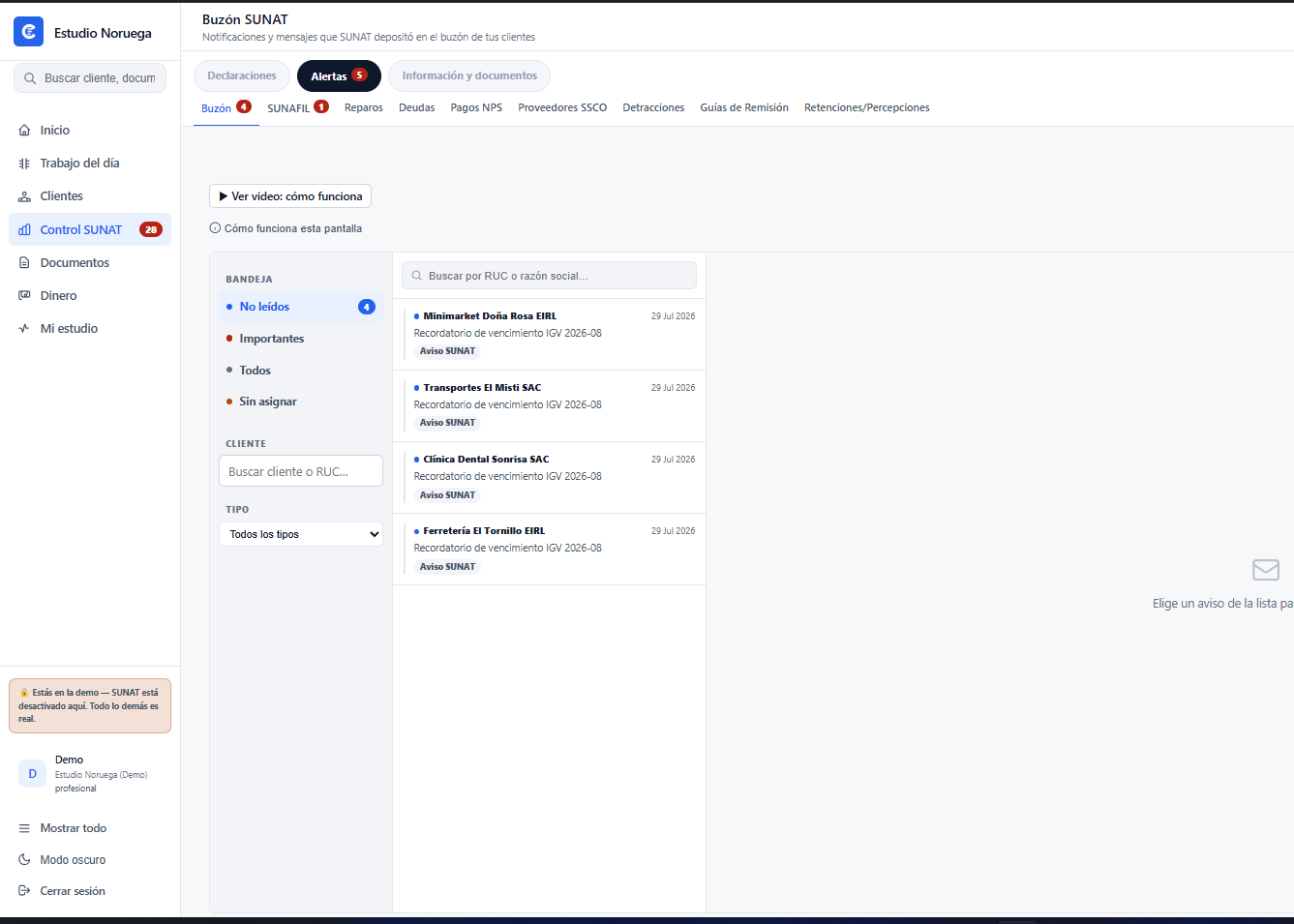
Task: Open the Deudas sub-tab
Action: tap(417, 107)
